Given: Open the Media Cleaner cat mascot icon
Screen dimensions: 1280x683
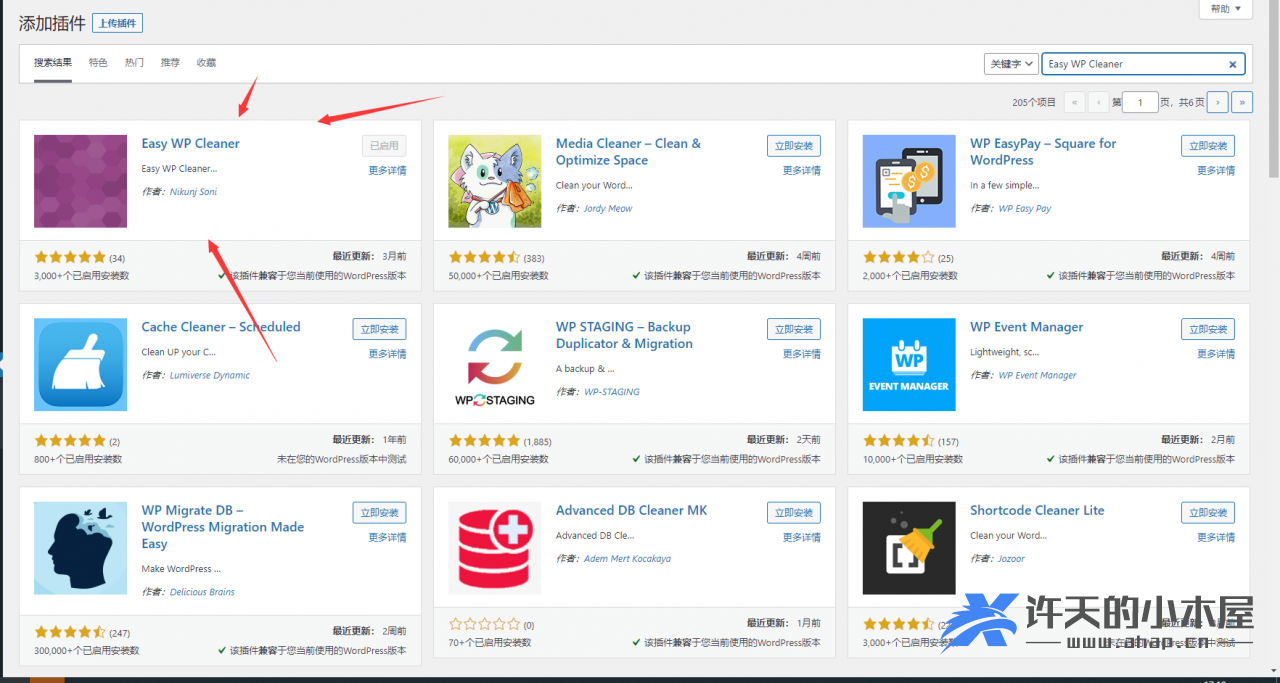Looking at the screenshot, I should click(494, 181).
